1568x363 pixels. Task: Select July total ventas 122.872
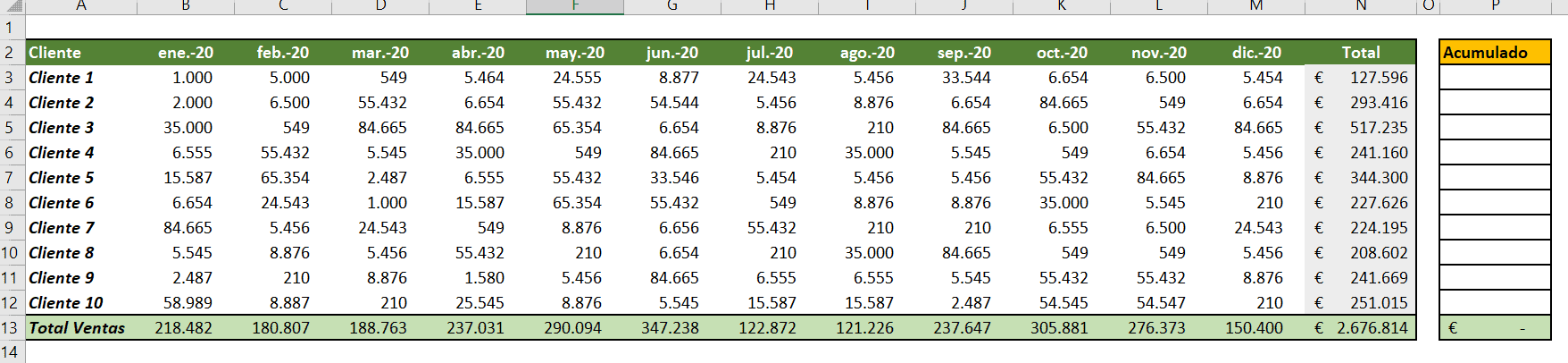pos(770,327)
